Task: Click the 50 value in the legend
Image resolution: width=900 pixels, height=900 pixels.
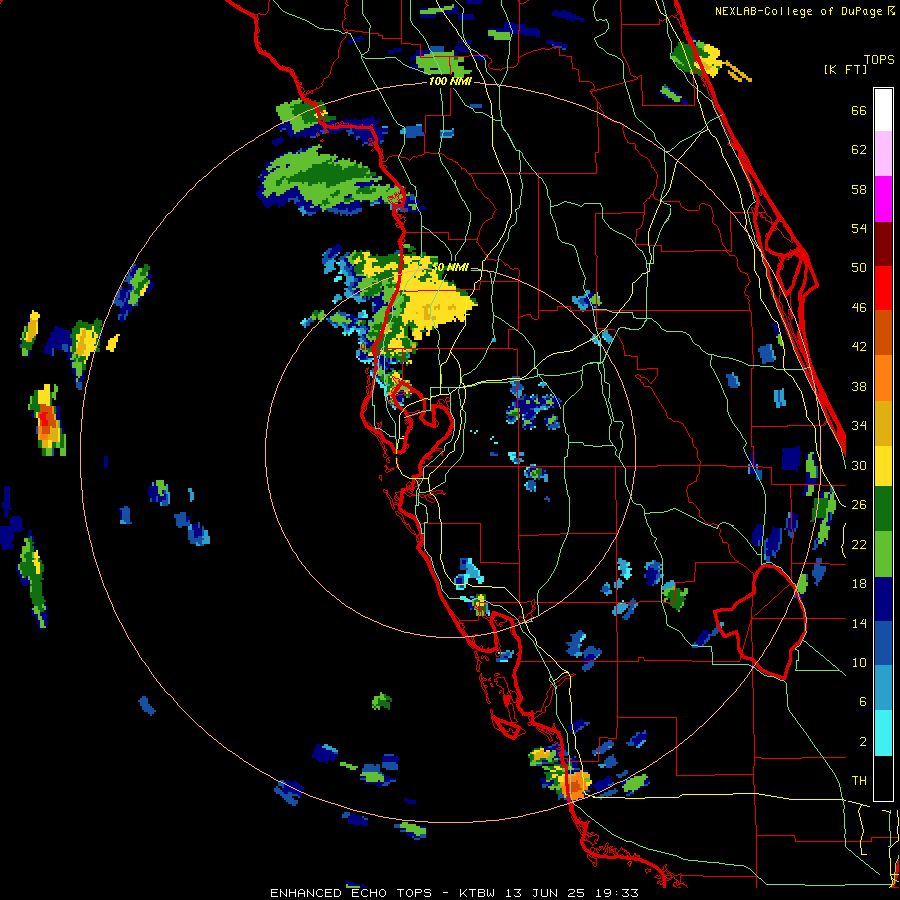Action: (x=859, y=268)
